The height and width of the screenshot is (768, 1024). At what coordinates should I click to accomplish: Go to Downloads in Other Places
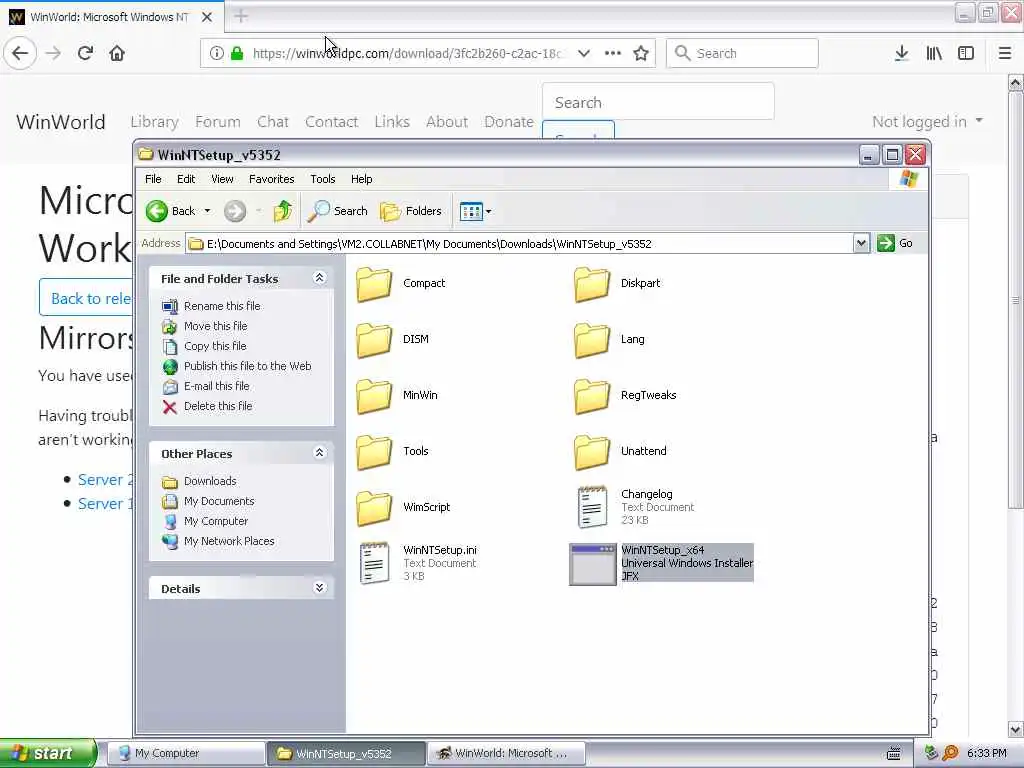click(199, 481)
